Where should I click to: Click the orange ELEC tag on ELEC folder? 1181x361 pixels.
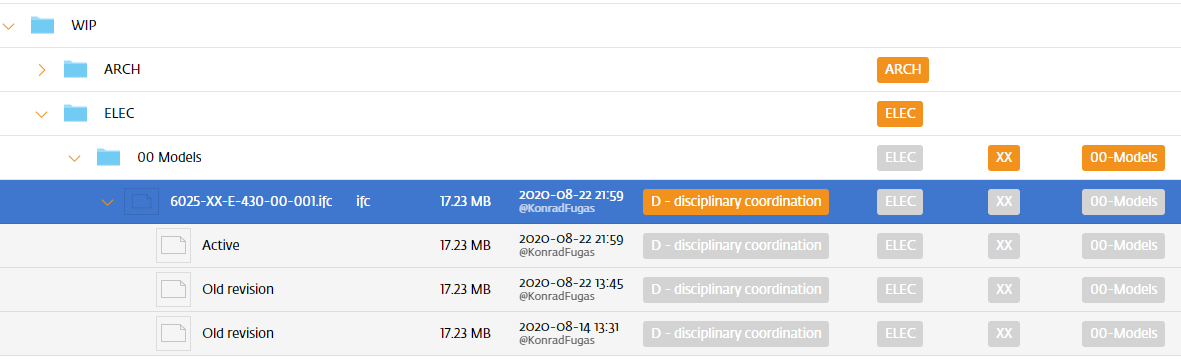click(899, 114)
